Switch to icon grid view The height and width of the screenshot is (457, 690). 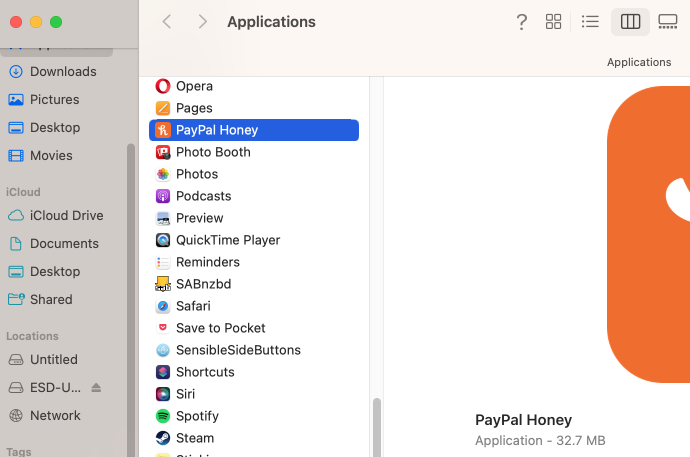point(553,22)
